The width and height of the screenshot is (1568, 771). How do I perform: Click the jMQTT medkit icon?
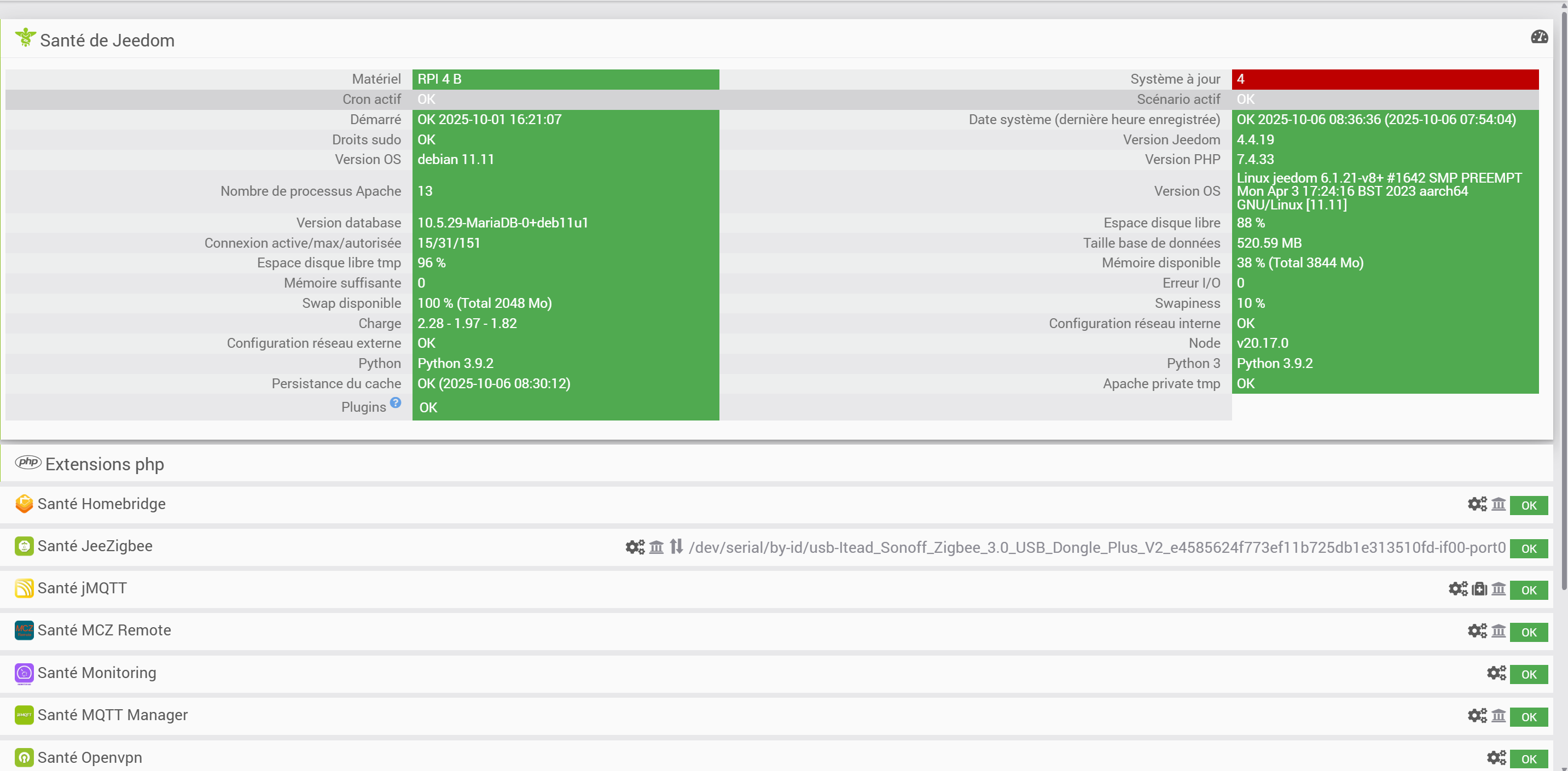(1479, 588)
